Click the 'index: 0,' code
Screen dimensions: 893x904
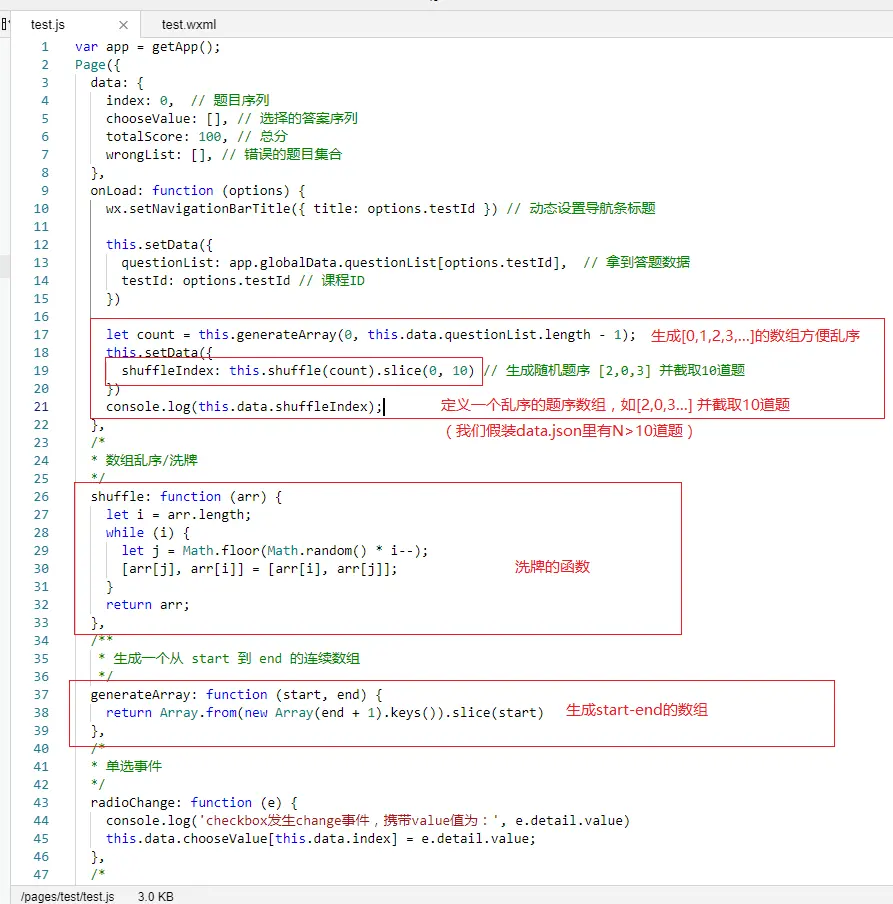point(140,100)
